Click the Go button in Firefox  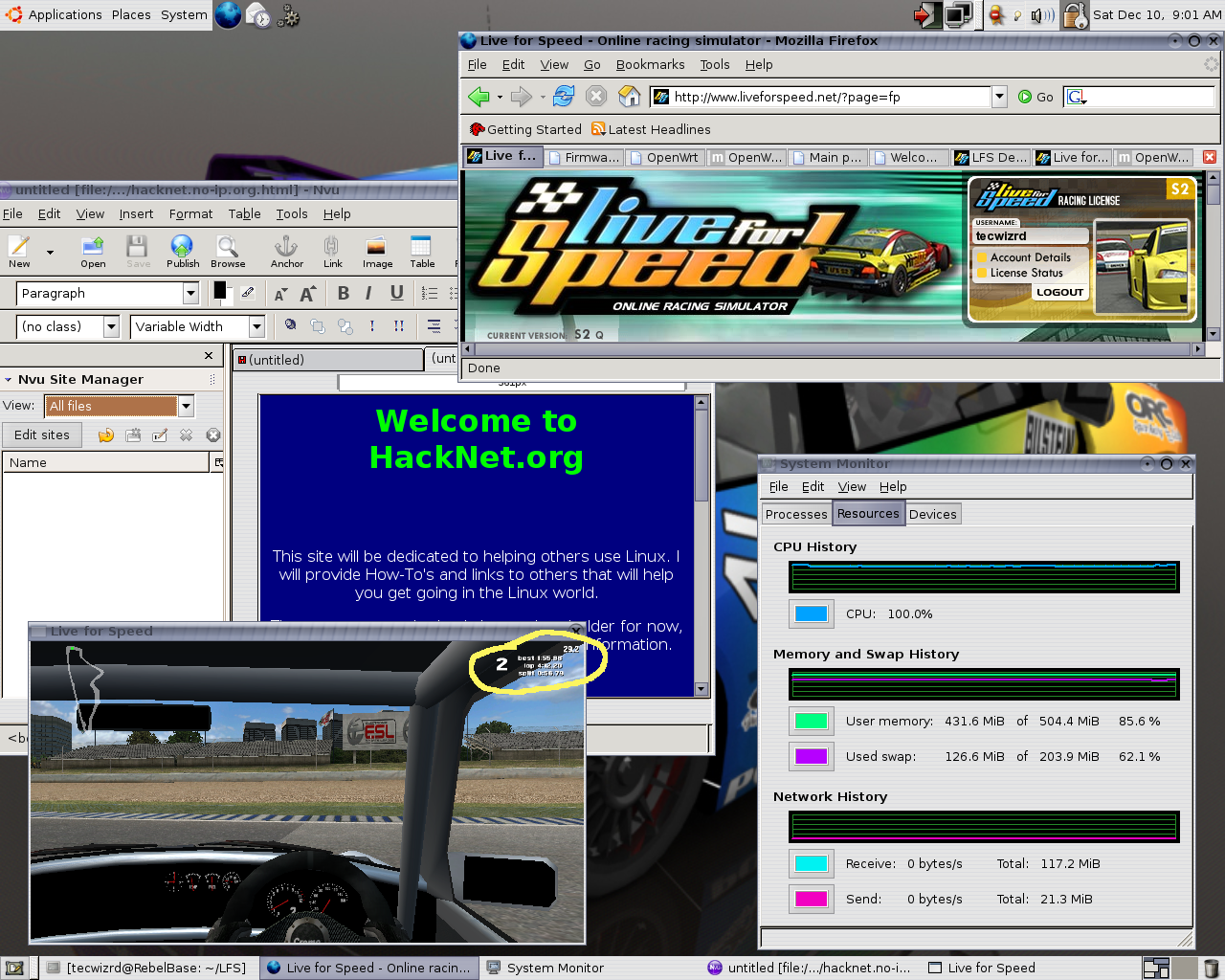pos(1036,97)
